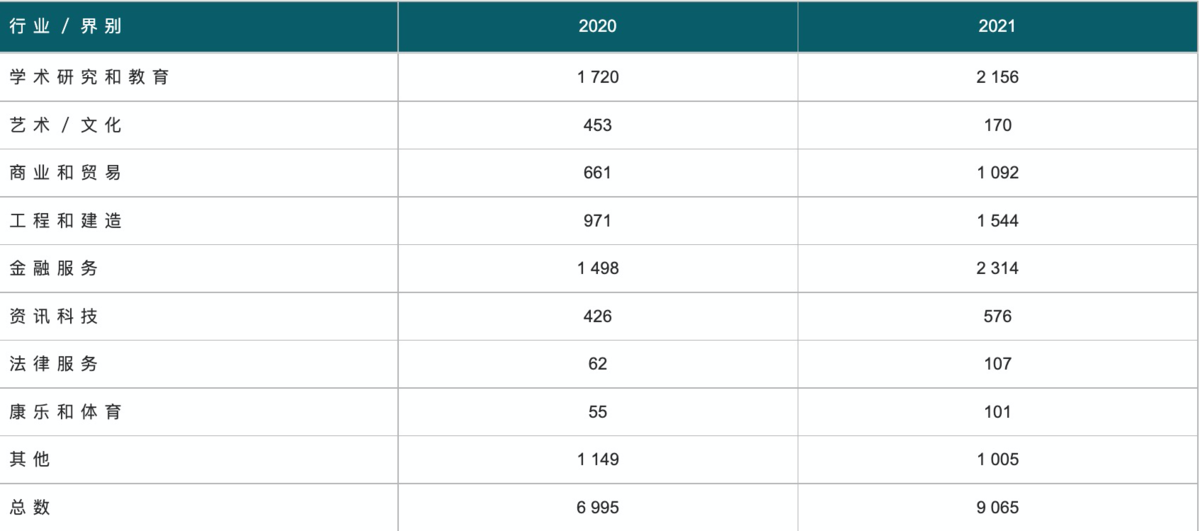Select the 法律服务 row label

tap(54, 364)
